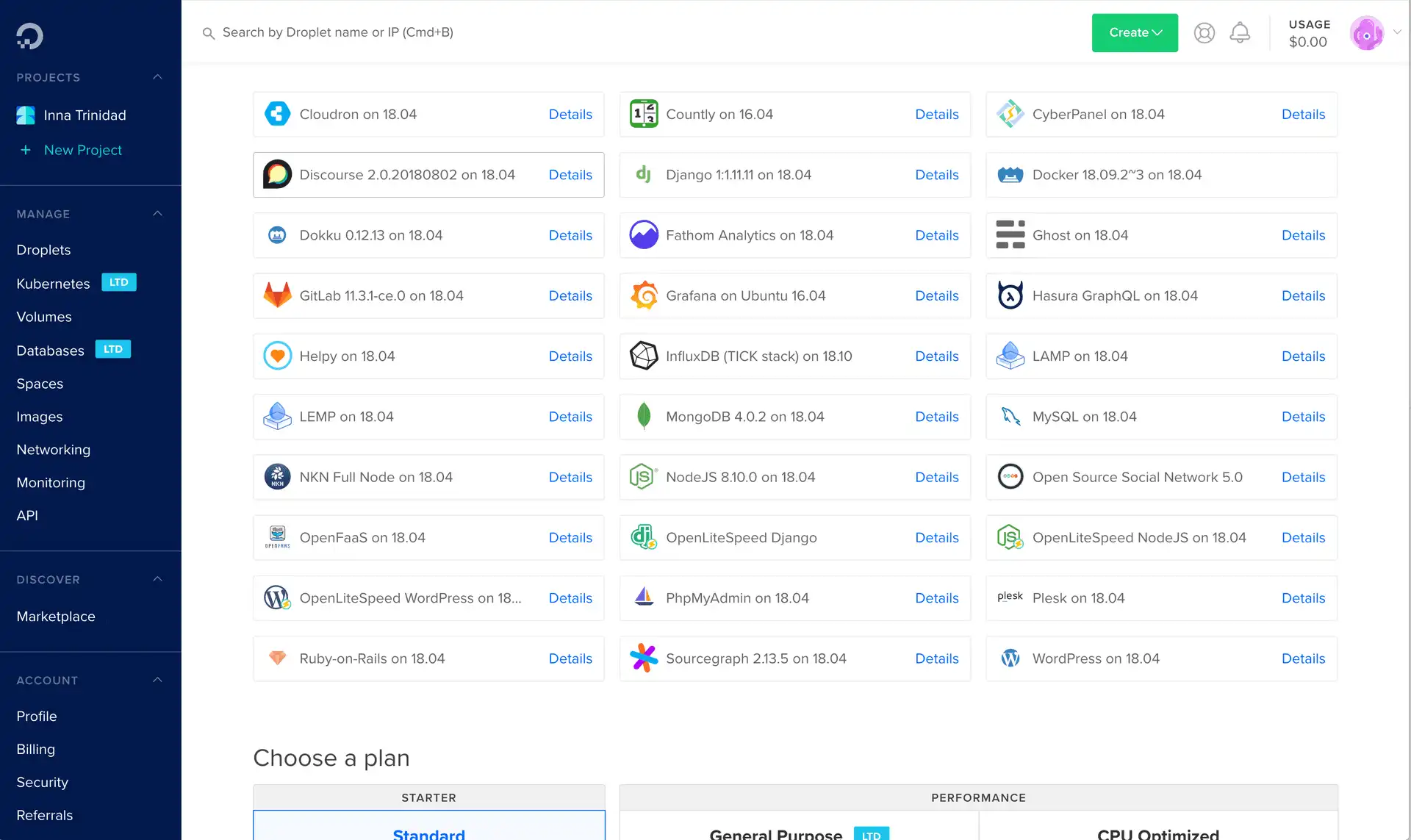Click the New Project button

(x=82, y=149)
